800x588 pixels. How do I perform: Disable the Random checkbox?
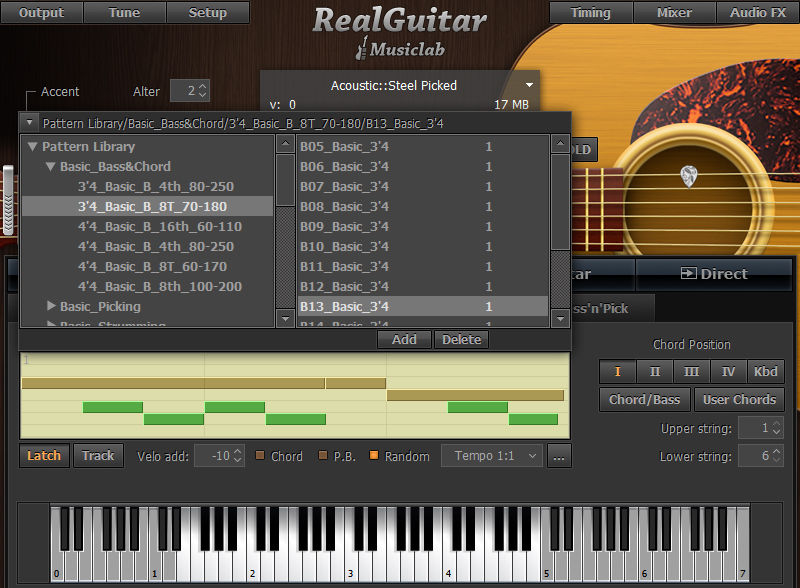pyautogui.click(x=374, y=455)
